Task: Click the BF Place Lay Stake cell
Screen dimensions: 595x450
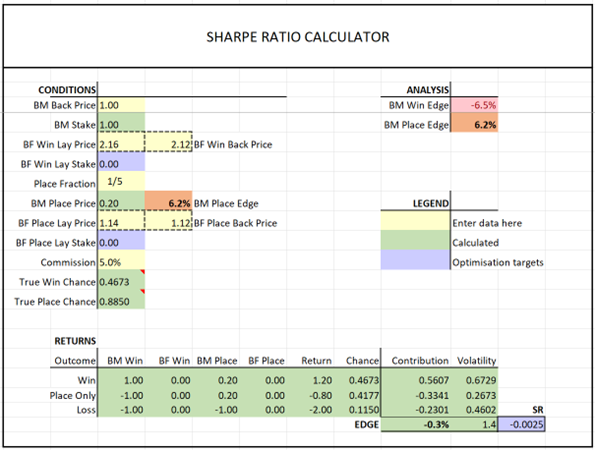Action: pyautogui.click(x=121, y=243)
